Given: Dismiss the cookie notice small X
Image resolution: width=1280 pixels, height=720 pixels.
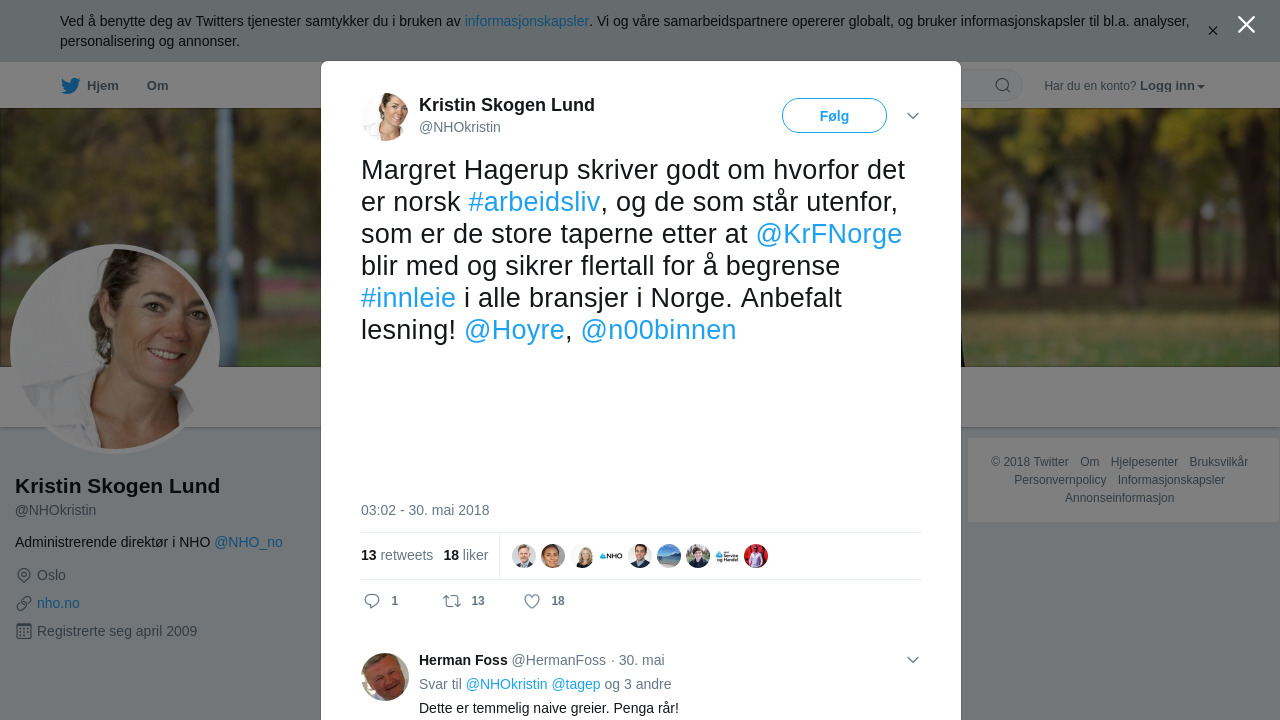Looking at the screenshot, I should [1213, 31].
